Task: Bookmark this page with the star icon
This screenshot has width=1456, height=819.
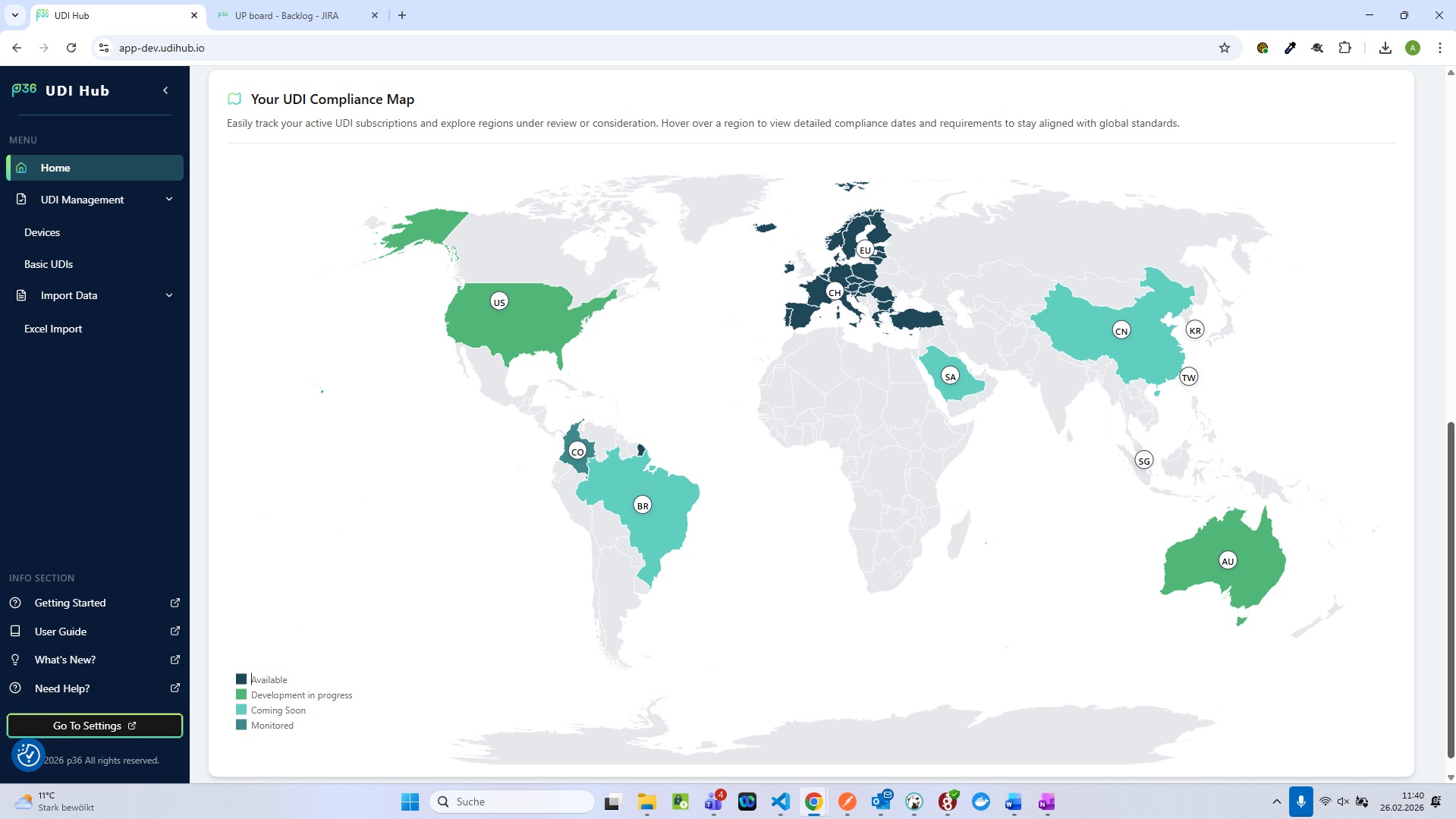Action: coord(1224,48)
